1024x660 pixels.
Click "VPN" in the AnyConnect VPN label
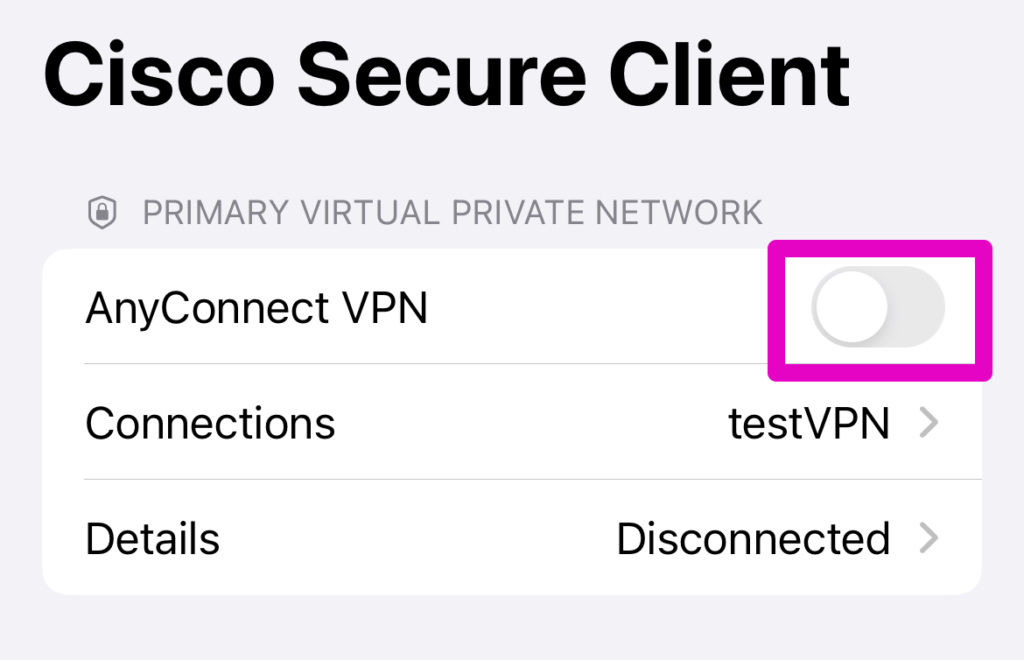click(385, 309)
